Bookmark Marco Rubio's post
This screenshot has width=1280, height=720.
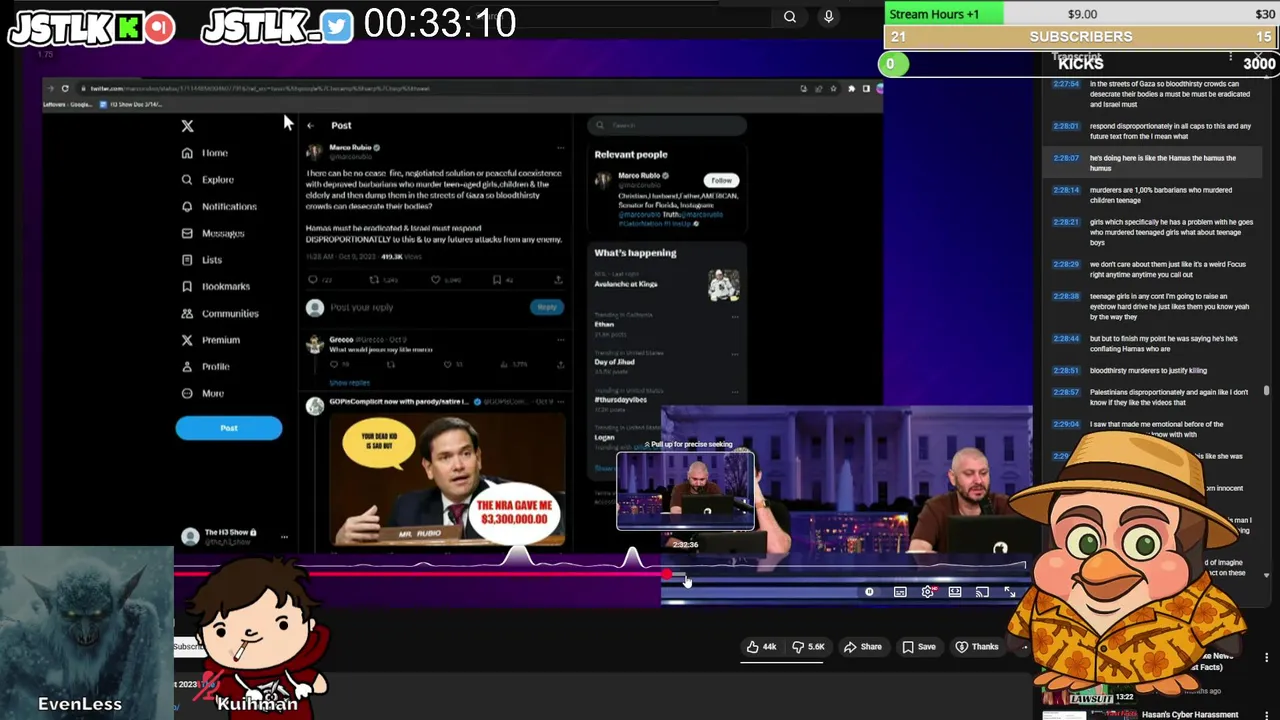[497, 280]
